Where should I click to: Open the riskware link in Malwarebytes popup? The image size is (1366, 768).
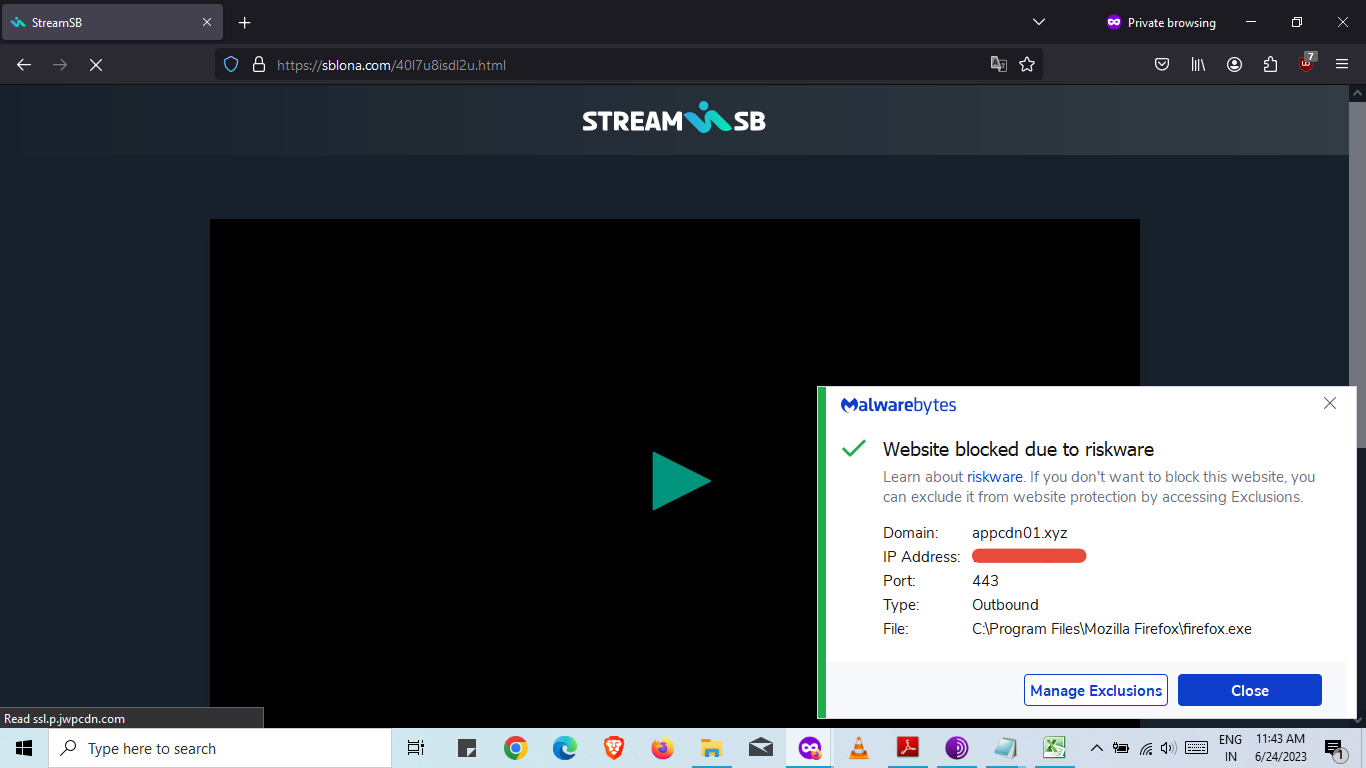pyautogui.click(x=995, y=477)
